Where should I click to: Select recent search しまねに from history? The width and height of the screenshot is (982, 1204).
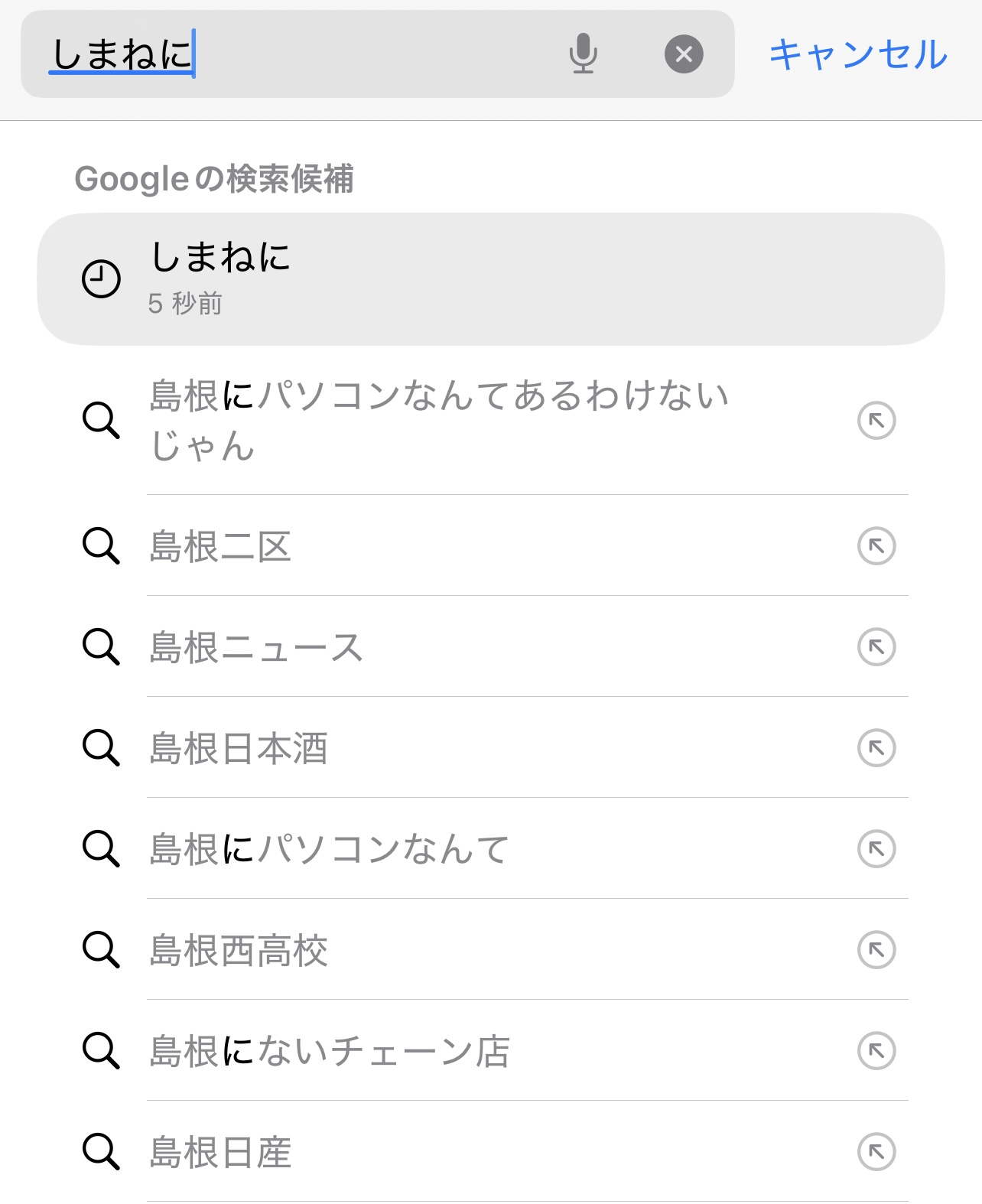pos(489,278)
